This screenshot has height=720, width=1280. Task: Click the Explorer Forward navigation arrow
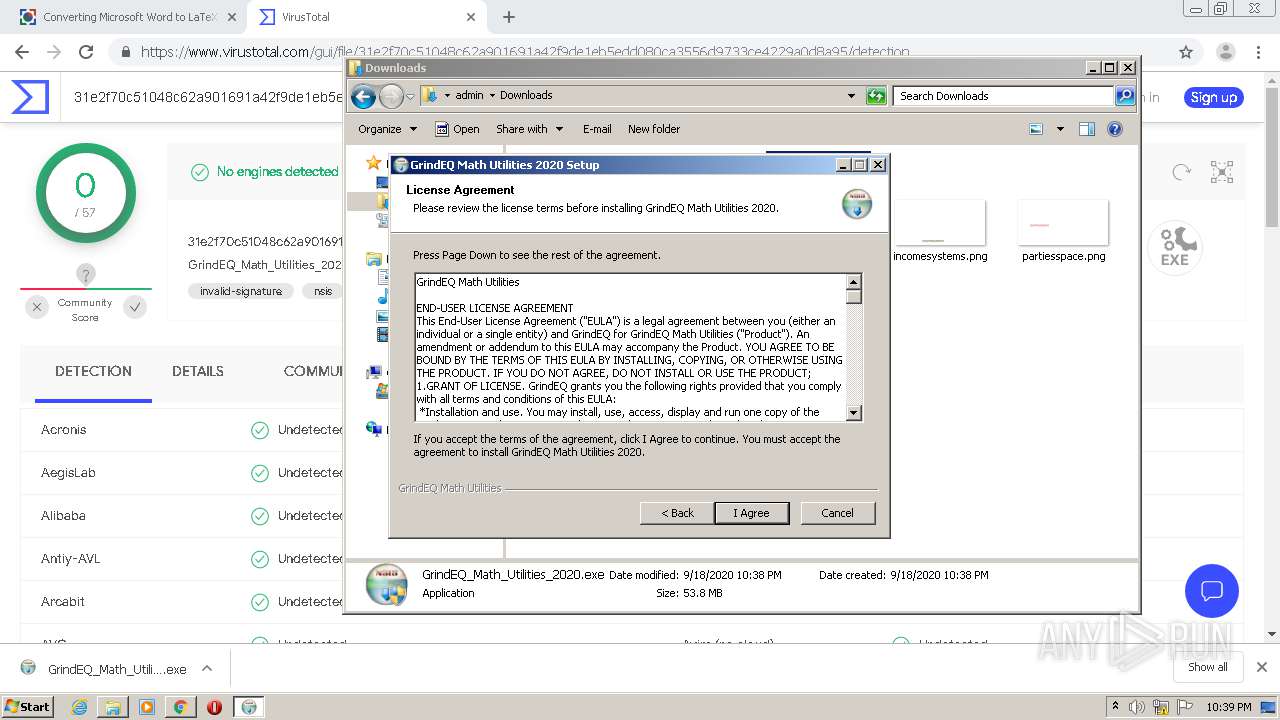[x=391, y=96]
